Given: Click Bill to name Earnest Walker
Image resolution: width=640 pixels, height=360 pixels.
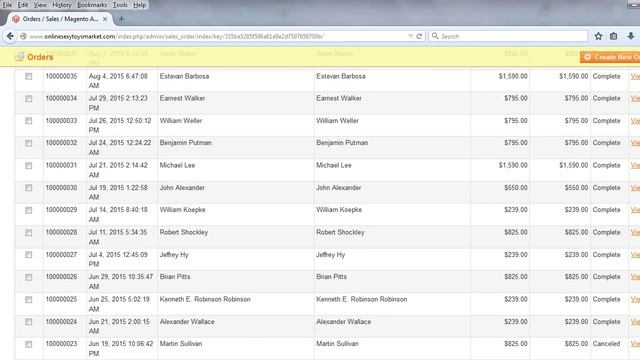Looking at the screenshot, I should point(182,98).
